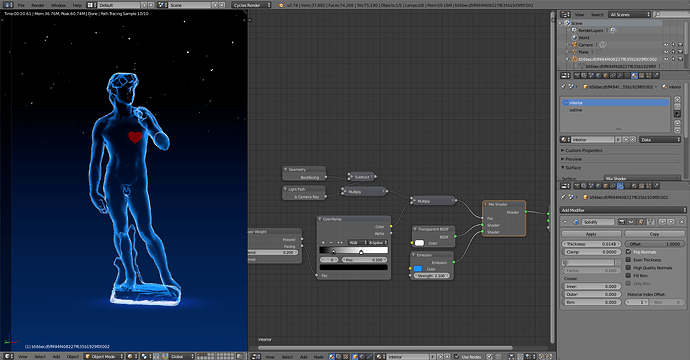Click the Solidify modifier name field
The image size is (690, 360).
598,222
